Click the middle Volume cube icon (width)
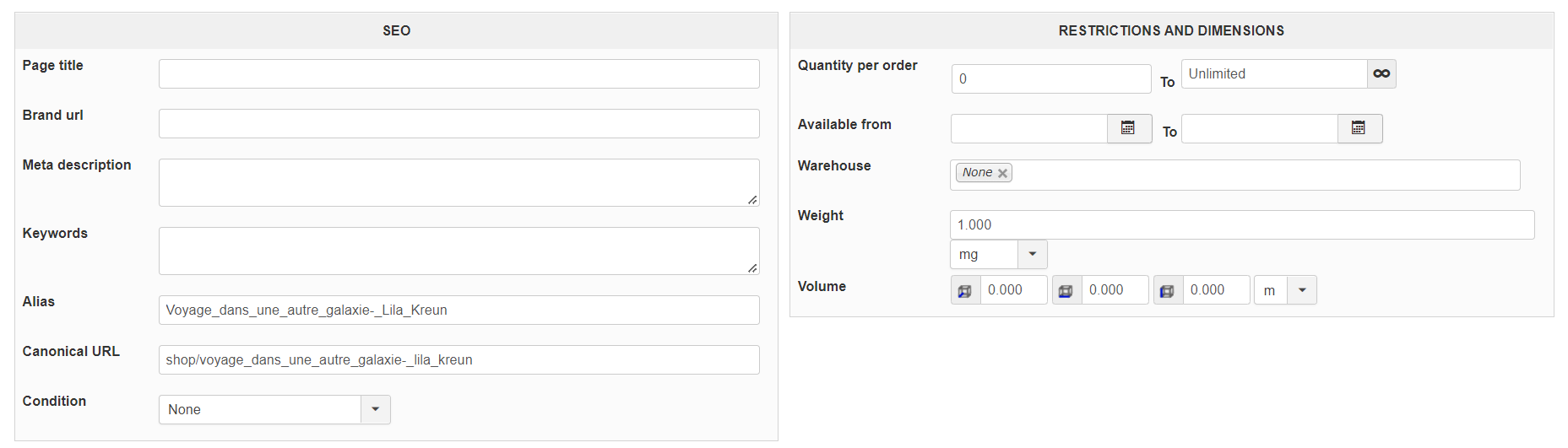Screen dimensions: 1568x448 (x=1066, y=290)
